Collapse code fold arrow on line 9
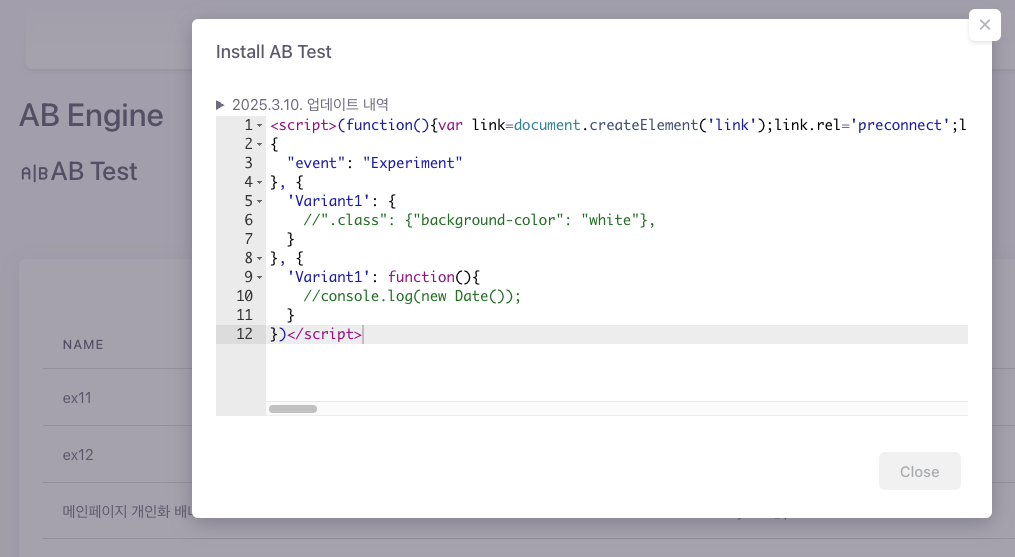Image resolution: width=1015 pixels, height=557 pixels. pos(260,277)
